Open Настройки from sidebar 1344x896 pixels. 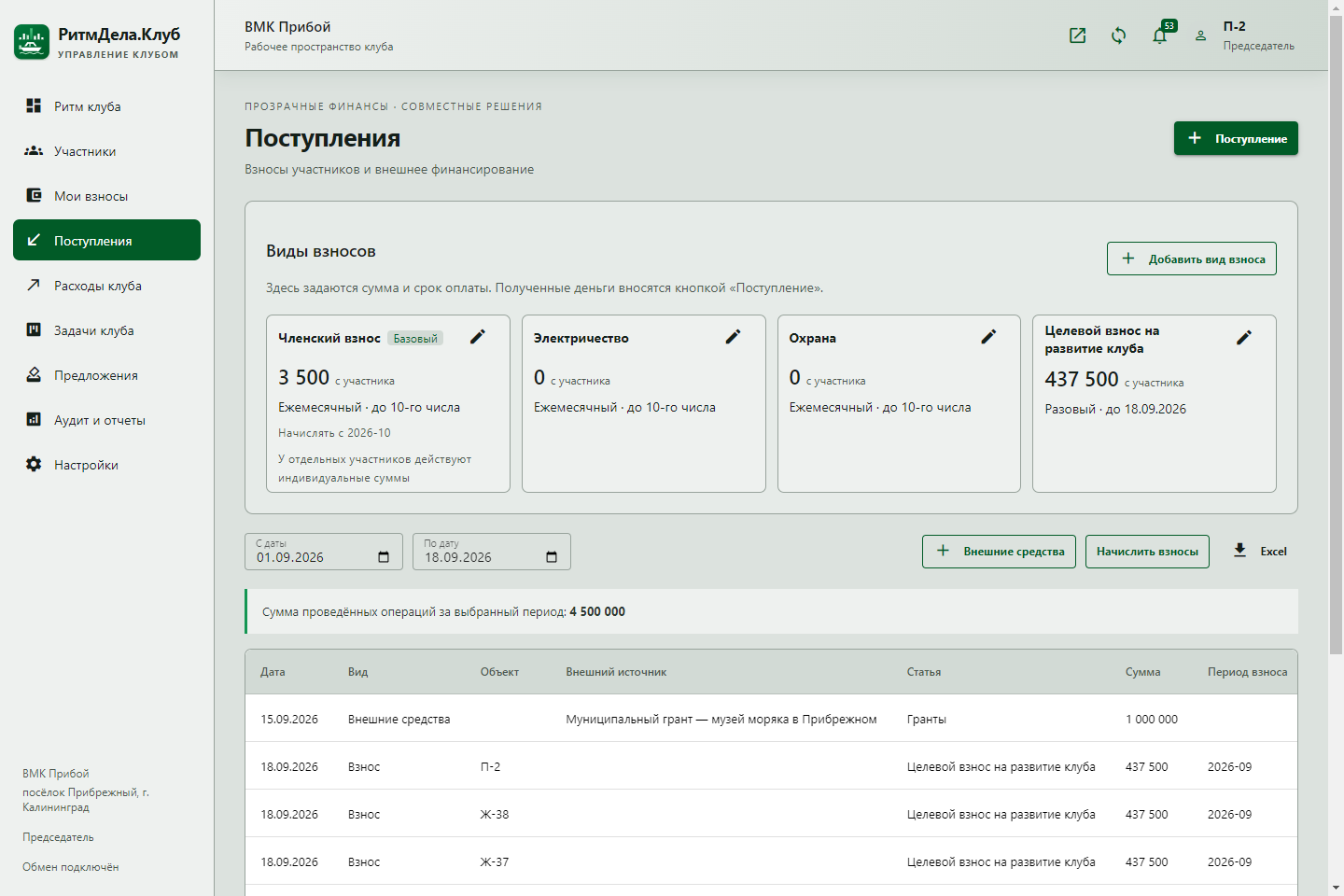106,465
